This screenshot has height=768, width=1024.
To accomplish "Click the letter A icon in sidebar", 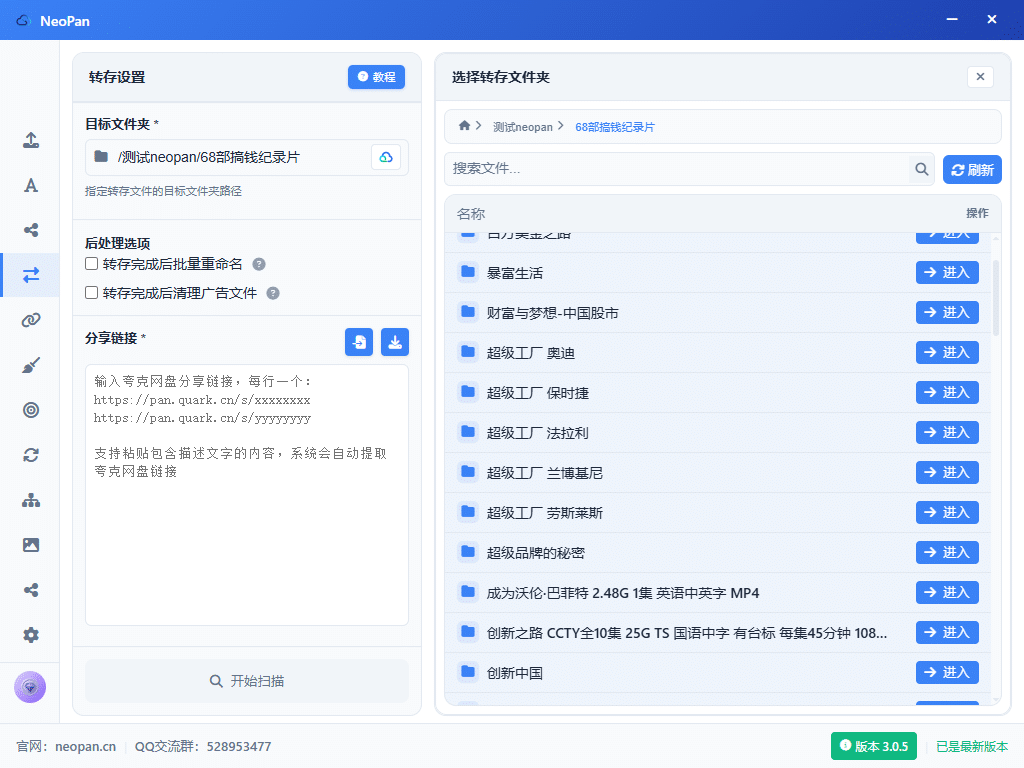I will click(x=31, y=185).
